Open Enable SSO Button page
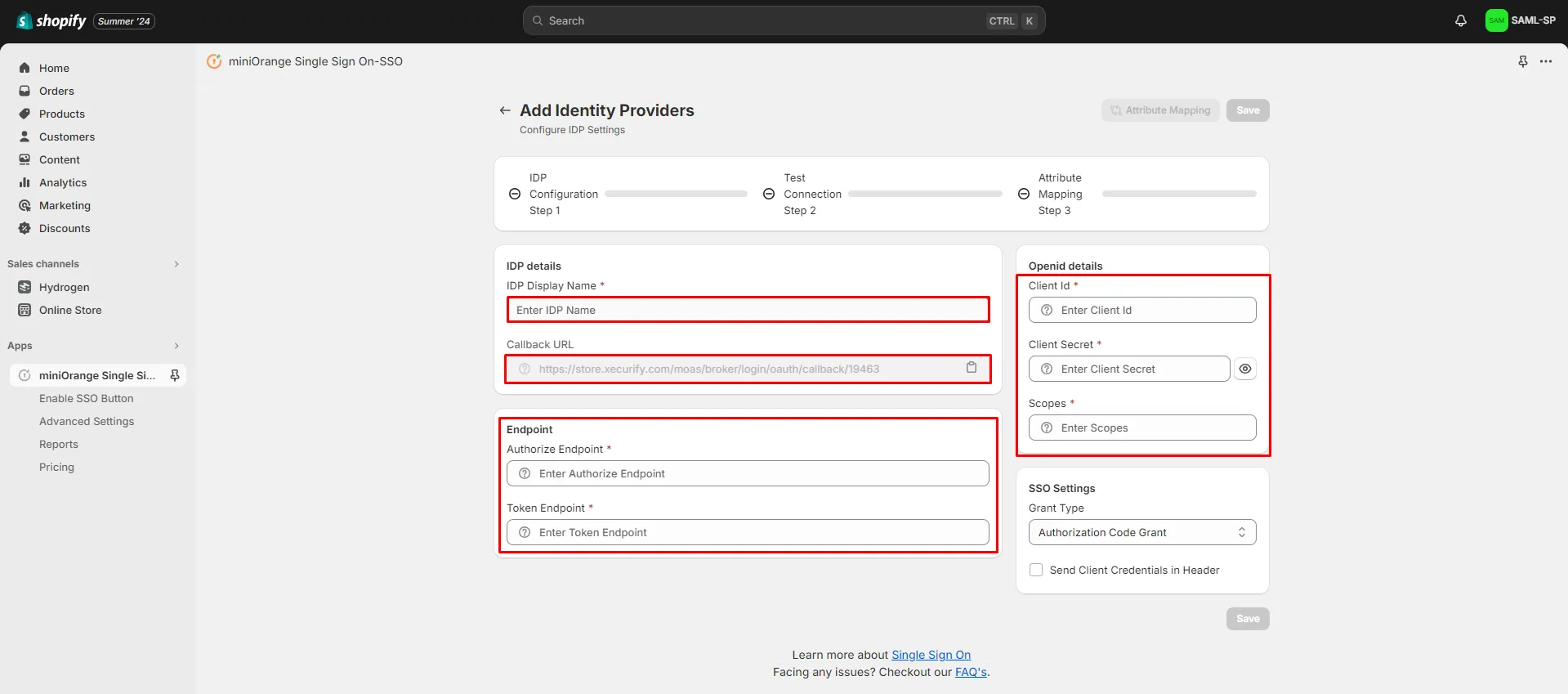 click(x=87, y=398)
